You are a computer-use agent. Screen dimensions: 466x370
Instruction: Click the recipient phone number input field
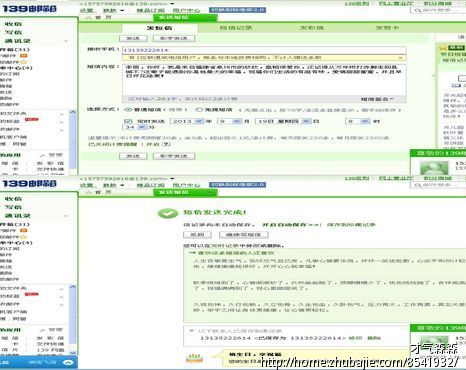[x=264, y=50]
